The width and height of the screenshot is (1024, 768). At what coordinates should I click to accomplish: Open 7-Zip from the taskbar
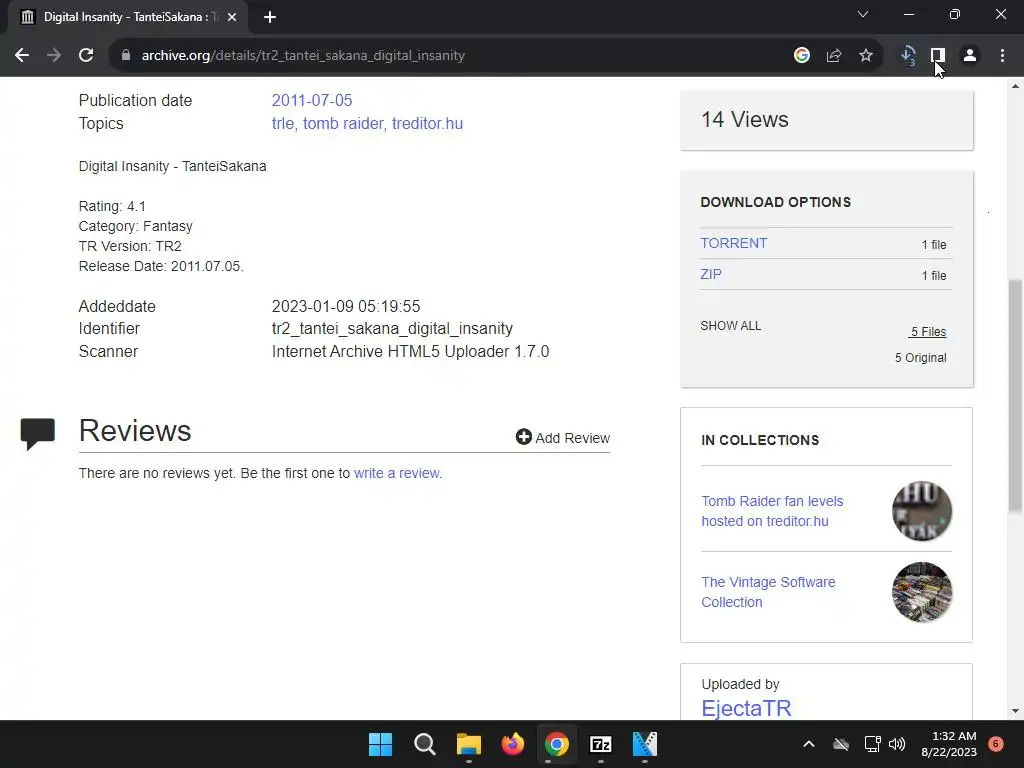(x=601, y=744)
